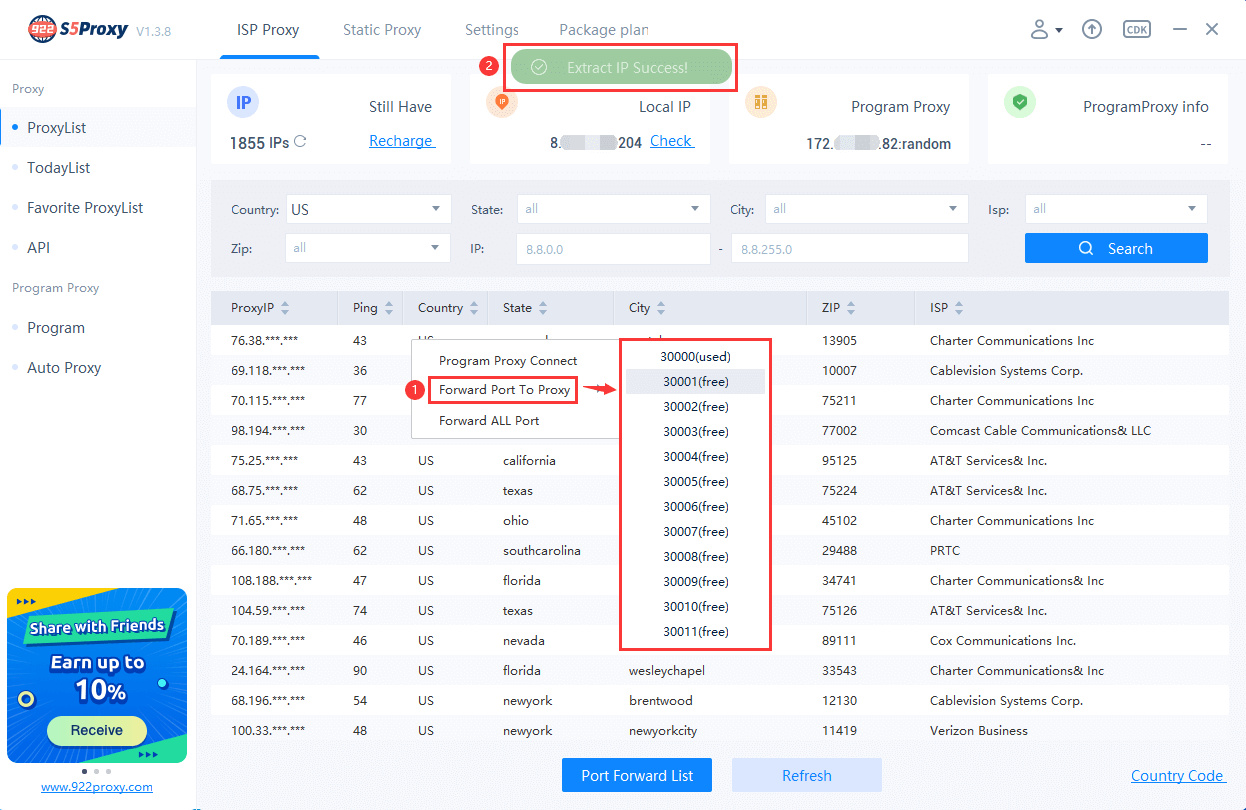Click the orange Local IP pin icon
Image resolution: width=1246 pixels, height=810 pixels.
[502, 104]
